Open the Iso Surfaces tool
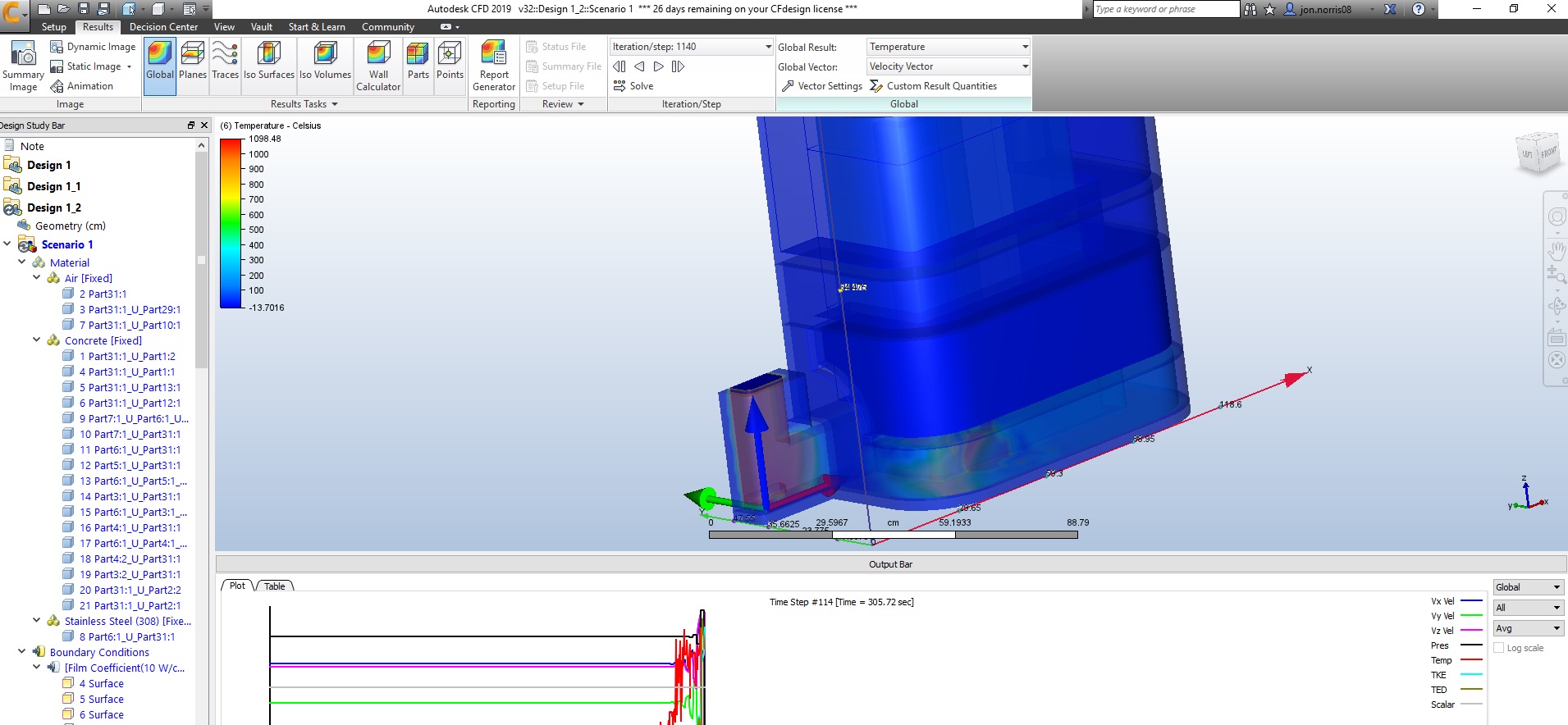This screenshot has width=1568, height=725. click(x=269, y=66)
